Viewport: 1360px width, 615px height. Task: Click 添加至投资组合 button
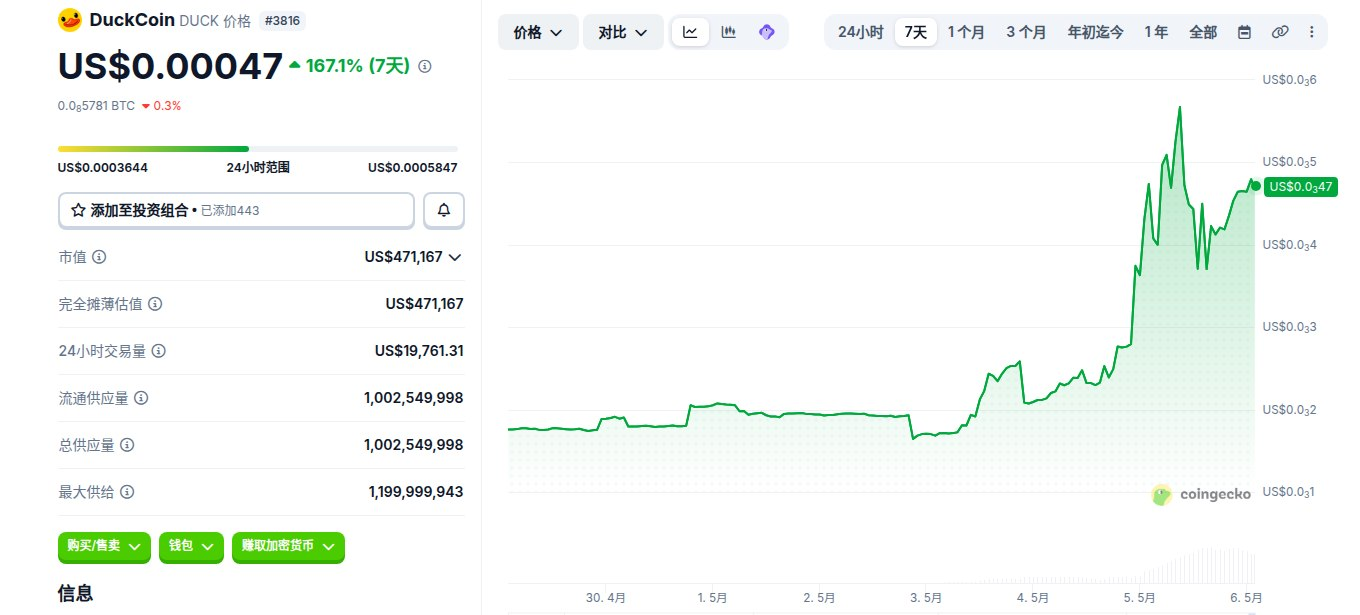point(236,210)
